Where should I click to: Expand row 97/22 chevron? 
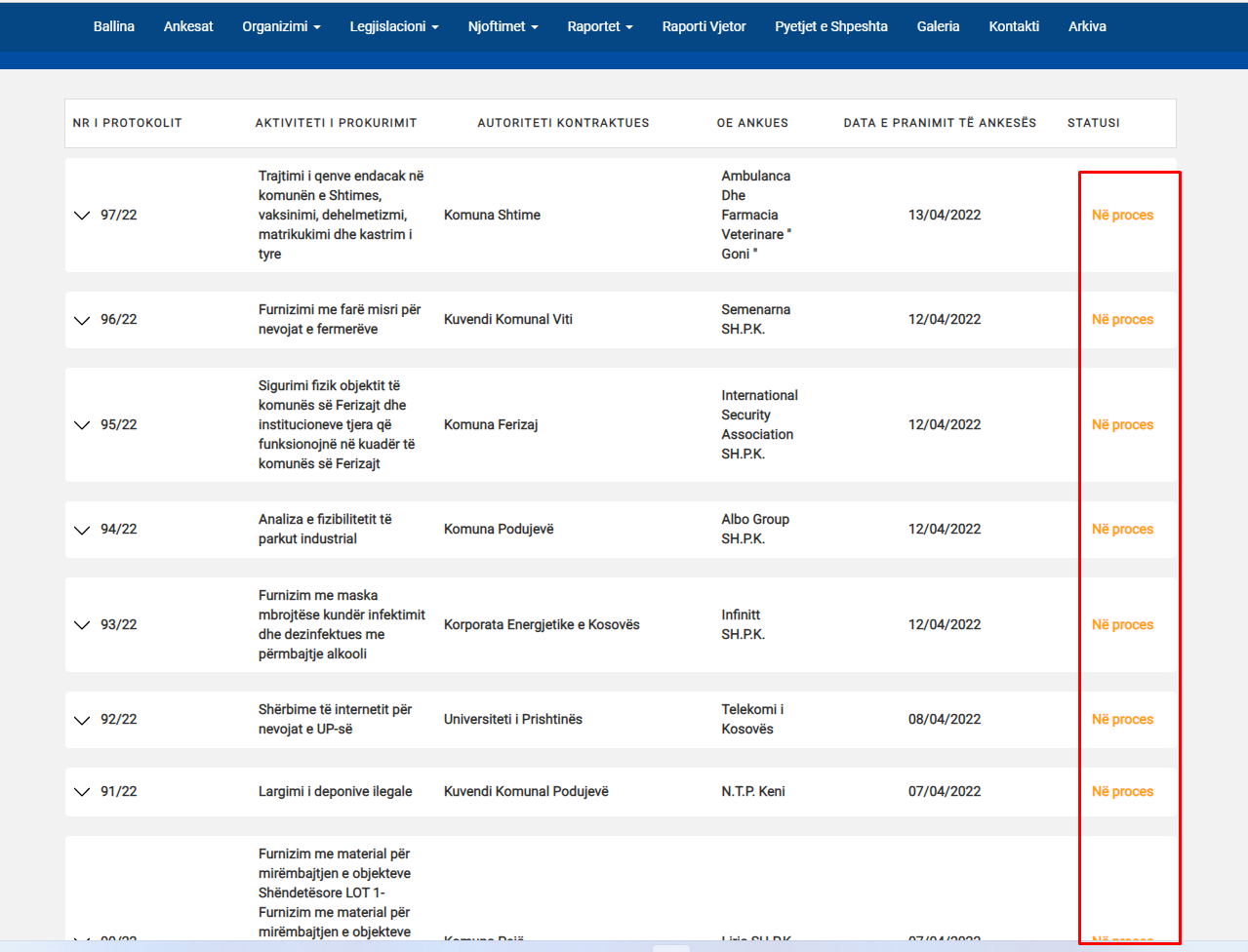click(82, 216)
